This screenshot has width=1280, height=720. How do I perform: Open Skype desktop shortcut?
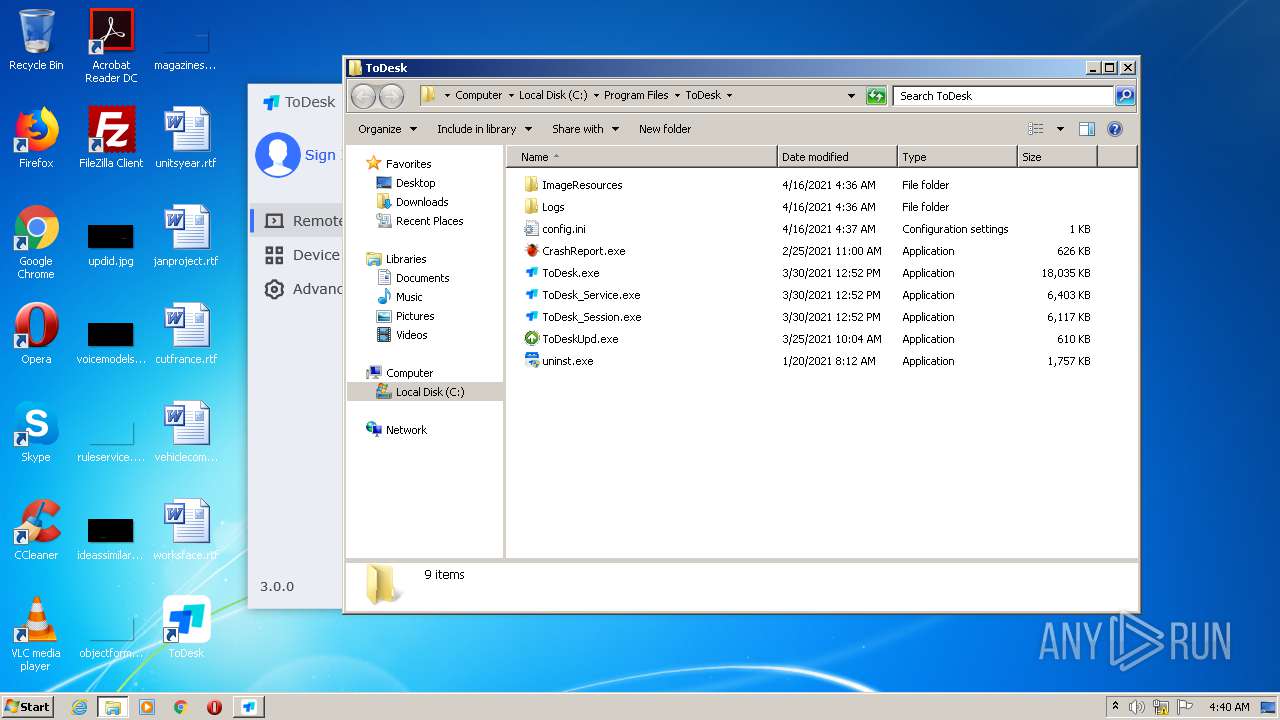click(36, 432)
